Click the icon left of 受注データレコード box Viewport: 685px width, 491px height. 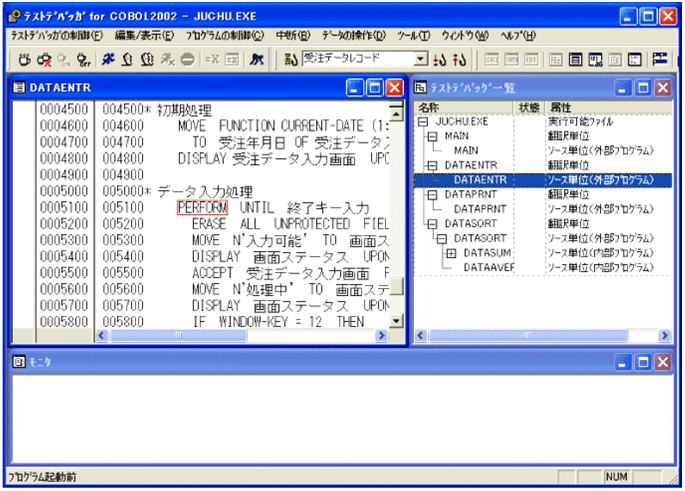point(291,59)
